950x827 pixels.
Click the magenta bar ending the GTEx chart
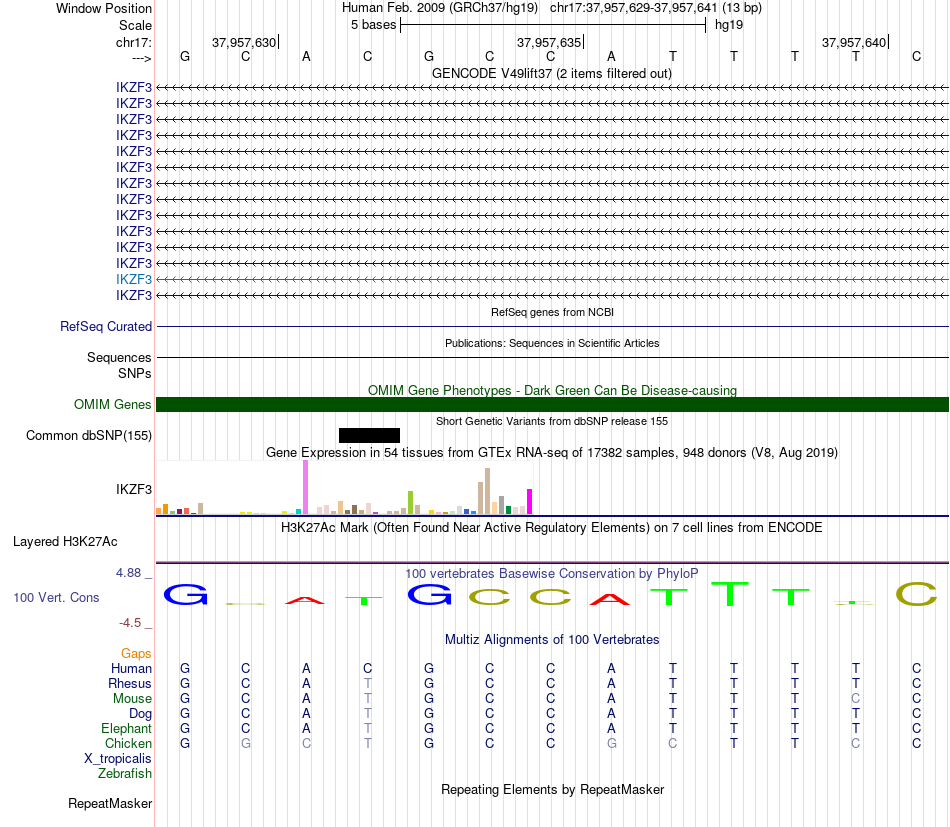[530, 502]
